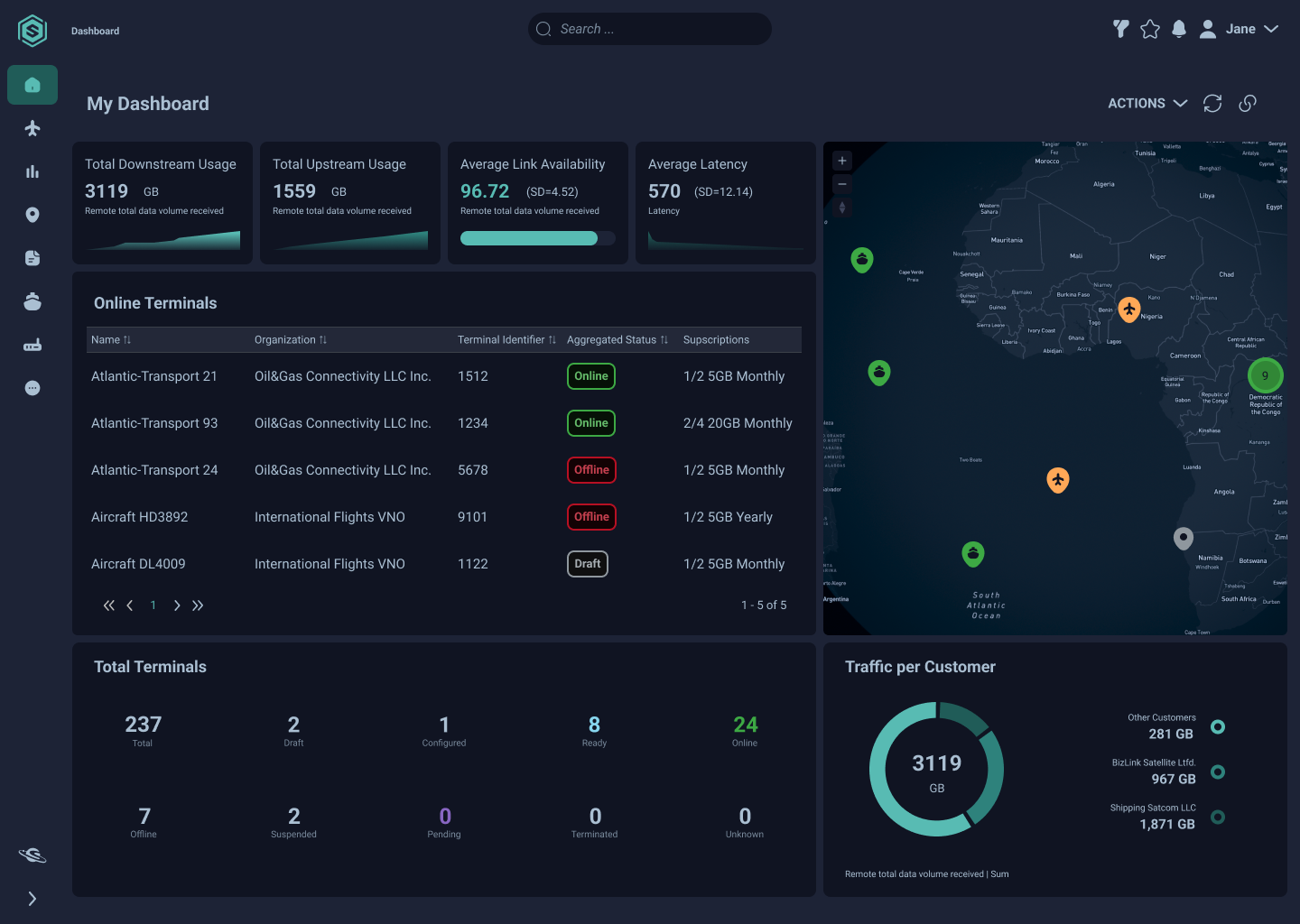The image size is (1300, 924).
Task: Sort table by Aggregated Status column
Action: (x=617, y=340)
